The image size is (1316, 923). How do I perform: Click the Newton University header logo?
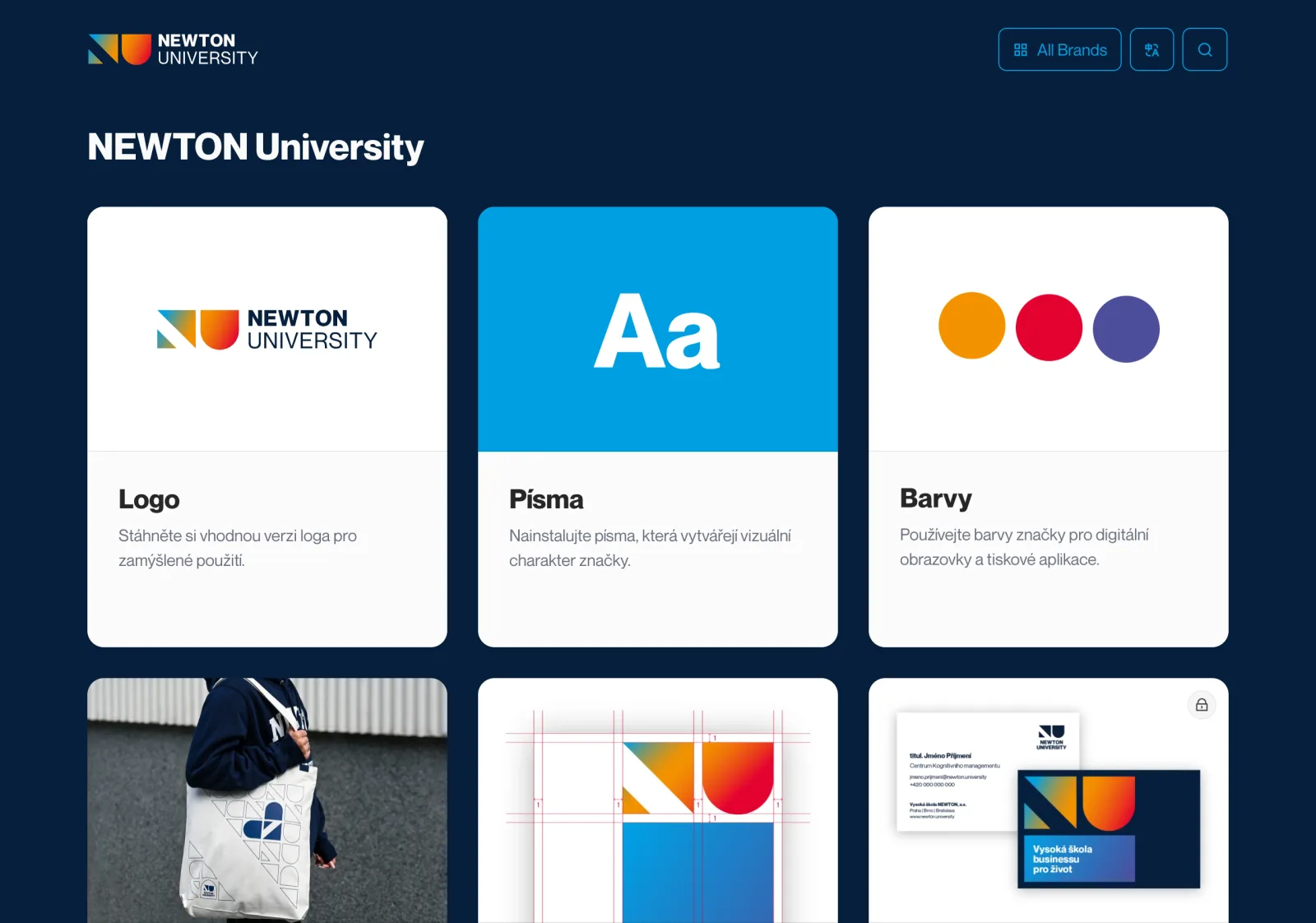174,49
